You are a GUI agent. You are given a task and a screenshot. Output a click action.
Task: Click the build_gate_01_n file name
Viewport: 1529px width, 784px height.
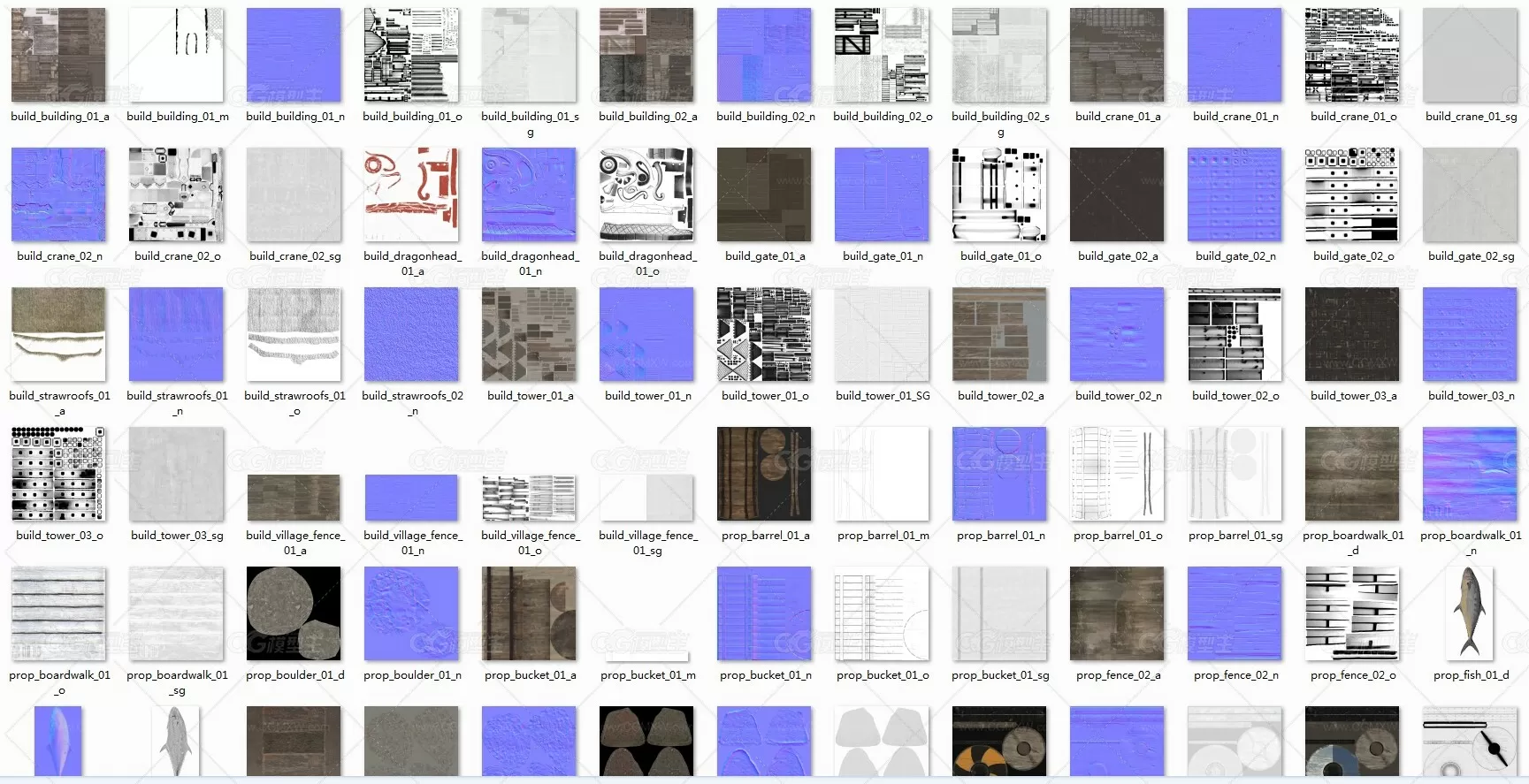pos(883,256)
